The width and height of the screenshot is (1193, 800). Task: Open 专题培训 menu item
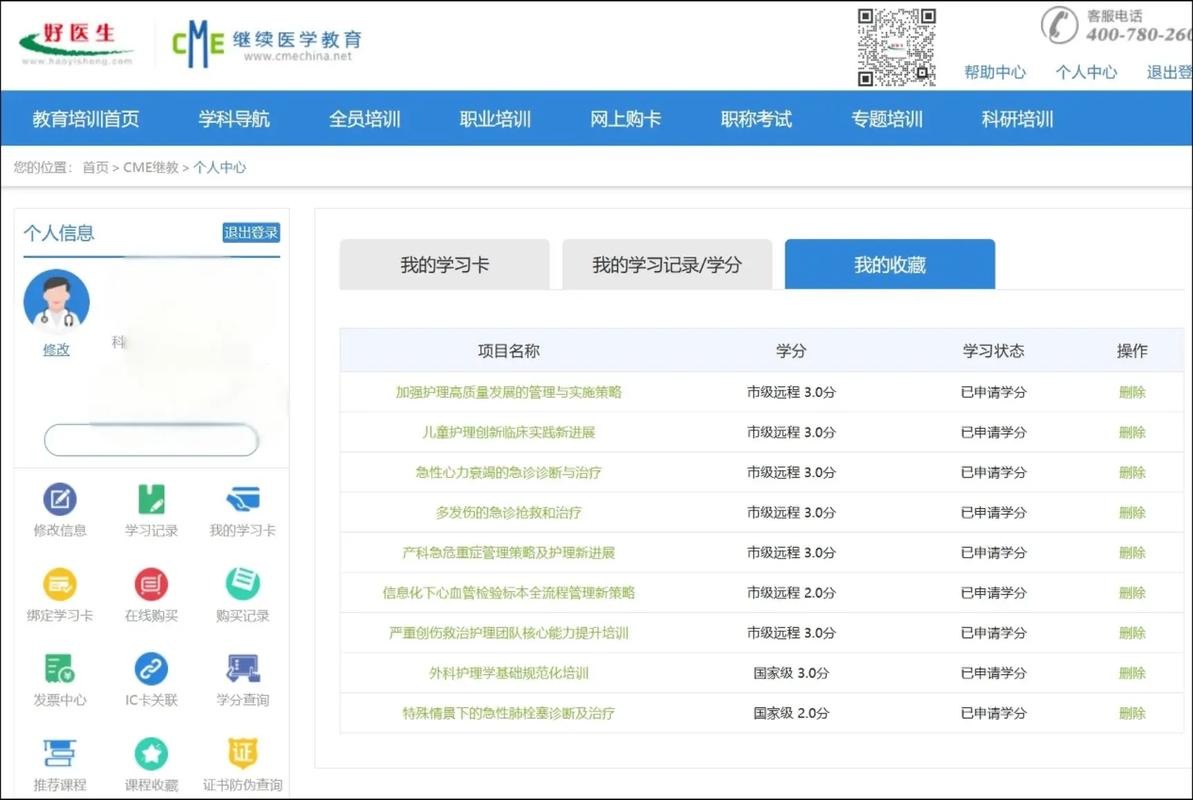(886, 119)
